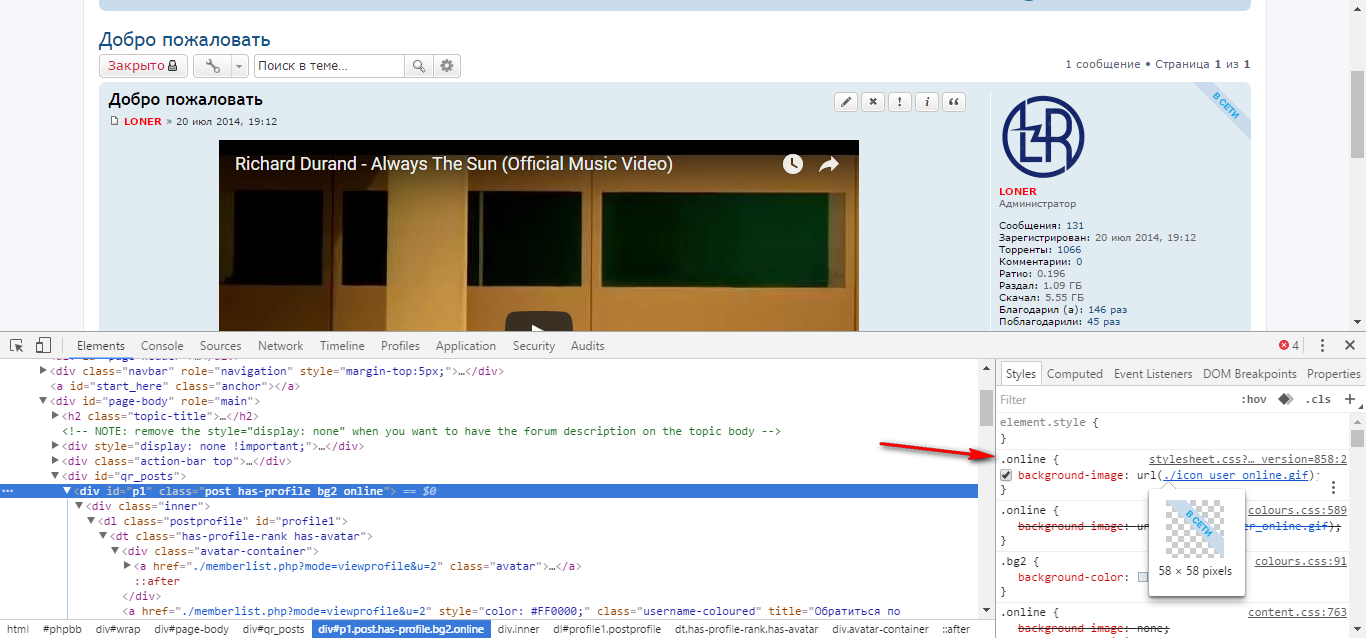Open the Security tab

click(x=534, y=346)
